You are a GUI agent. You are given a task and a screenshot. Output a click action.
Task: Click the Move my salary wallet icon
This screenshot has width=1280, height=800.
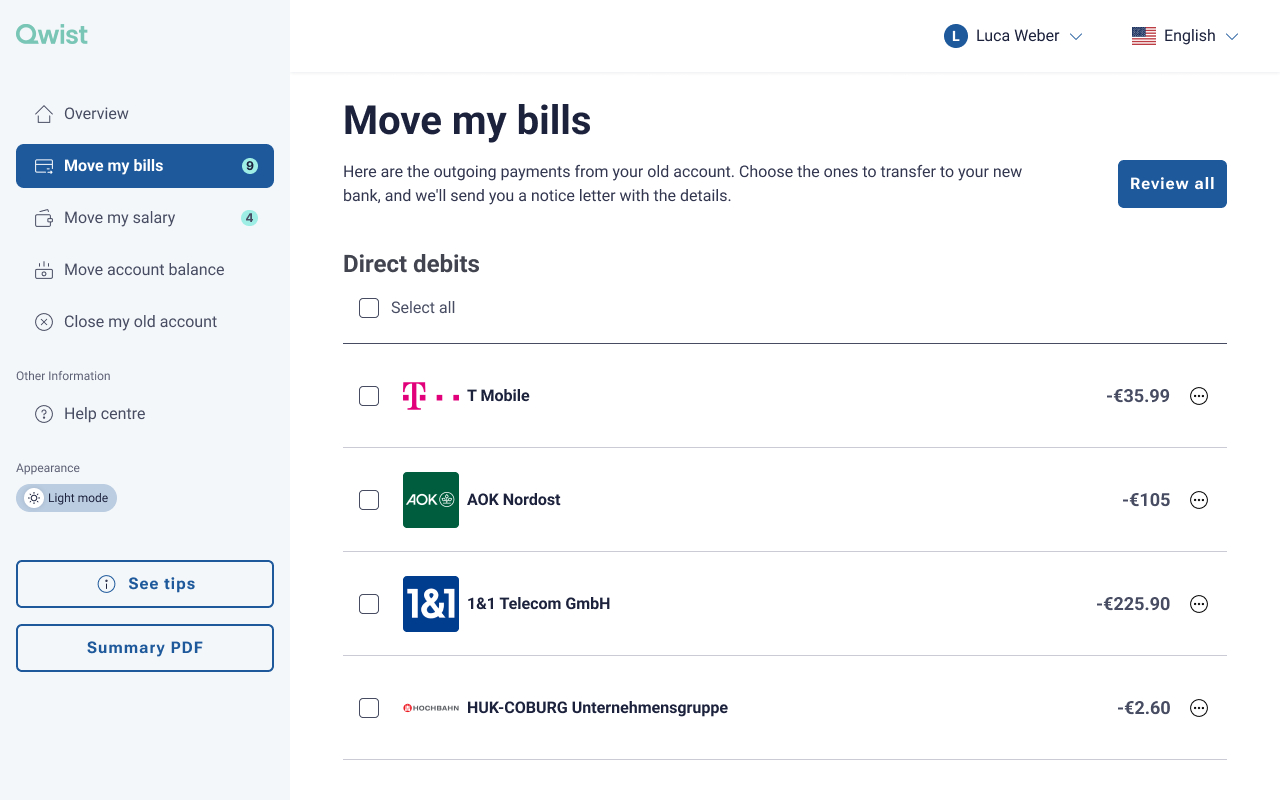tap(44, 218)
